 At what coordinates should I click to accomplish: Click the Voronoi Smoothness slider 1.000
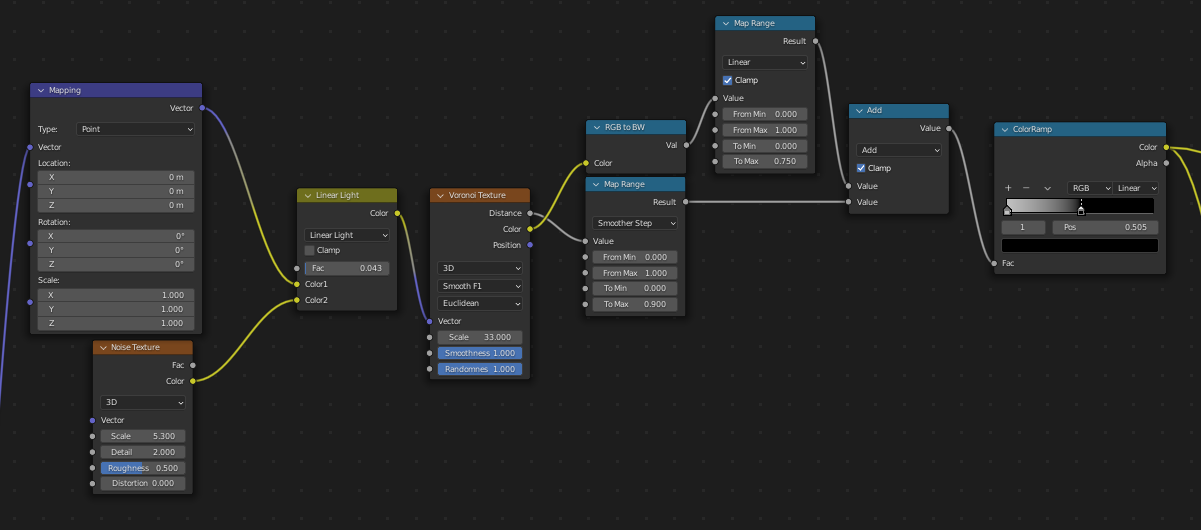click(480, 353)
